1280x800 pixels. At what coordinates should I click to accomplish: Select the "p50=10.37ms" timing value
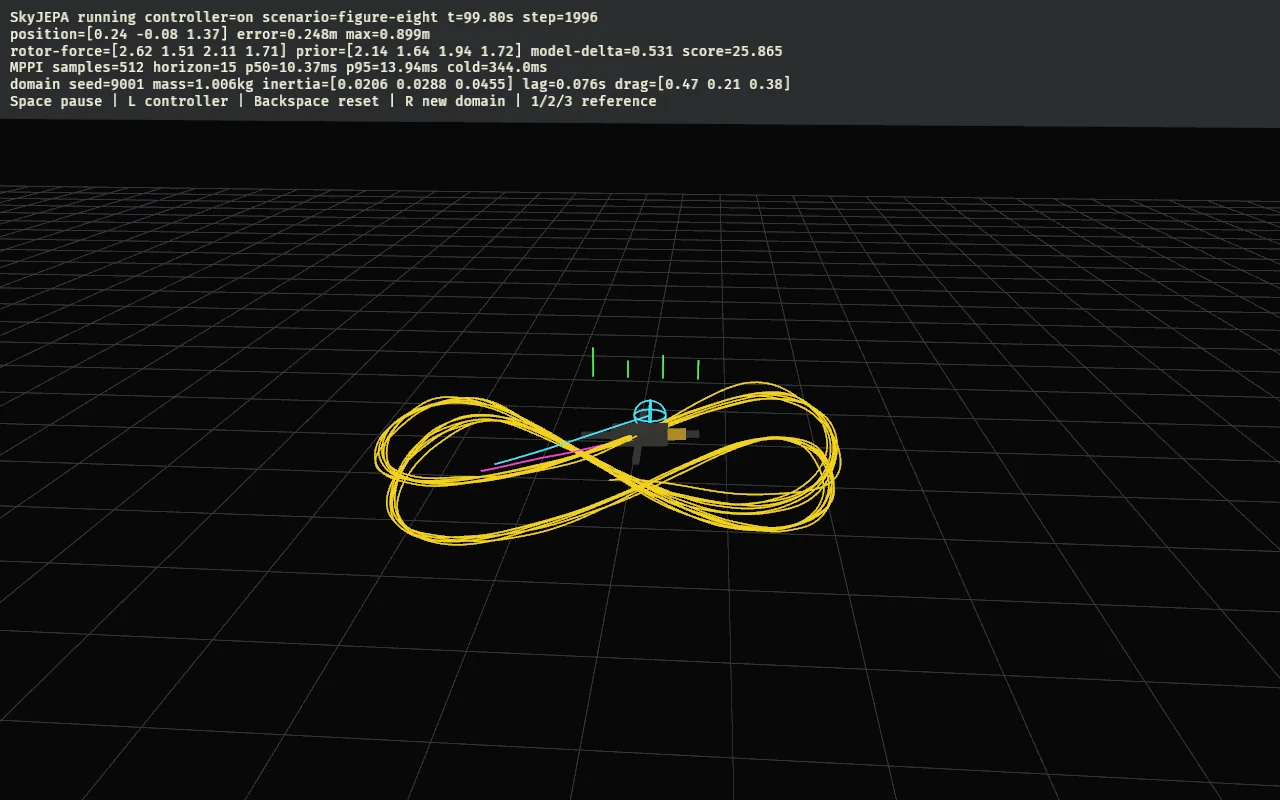(x=291, y=67)
